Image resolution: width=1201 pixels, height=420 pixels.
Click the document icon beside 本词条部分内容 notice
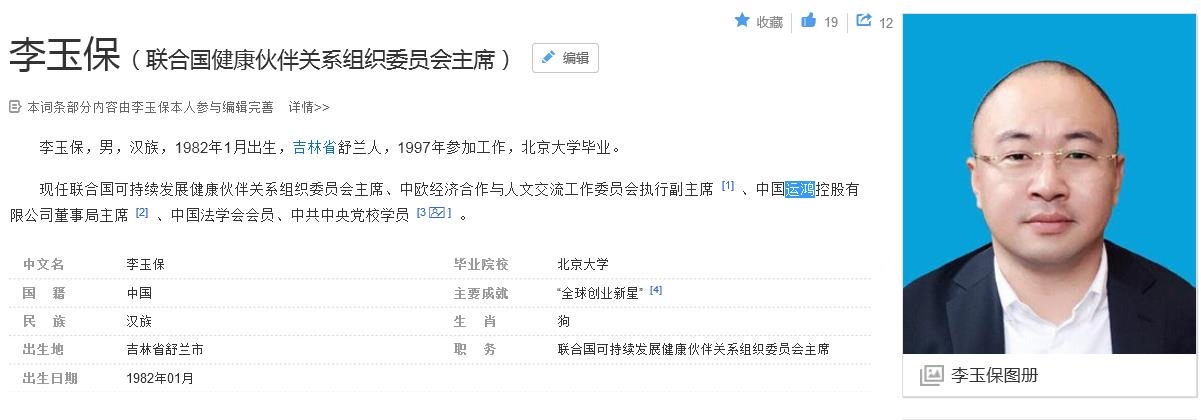[15, 107]
